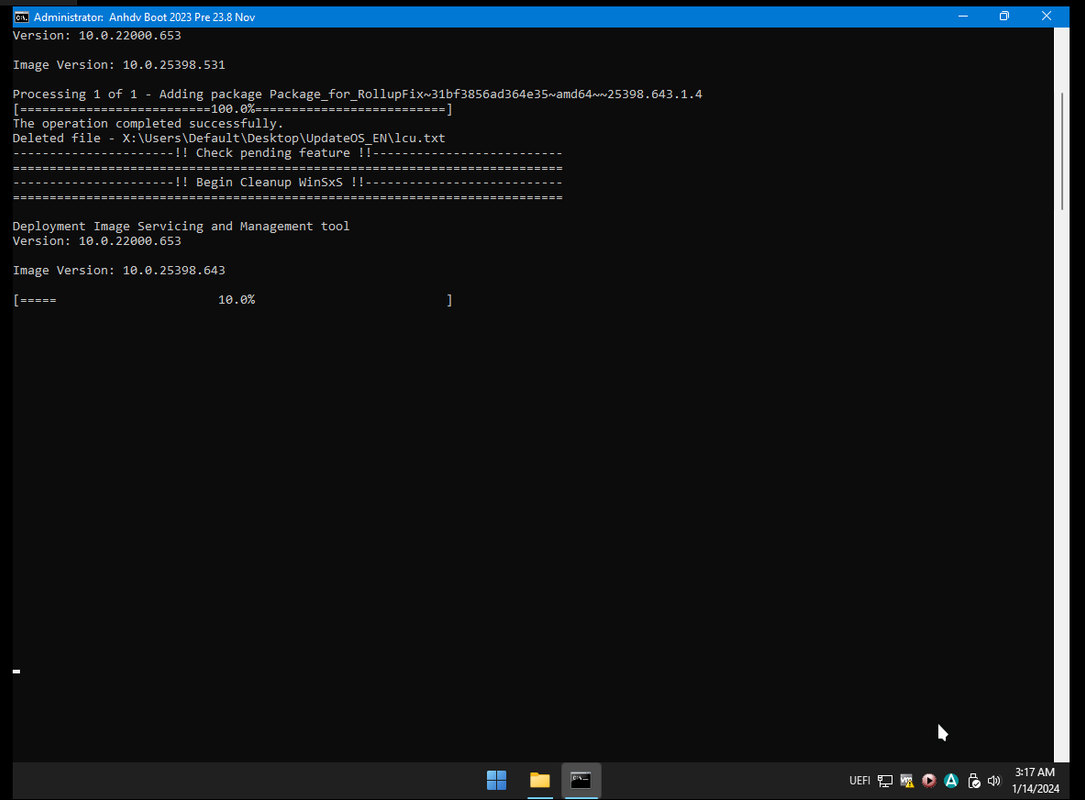
Task: Select the Command Prompt taskbar button
Action: 581,781
